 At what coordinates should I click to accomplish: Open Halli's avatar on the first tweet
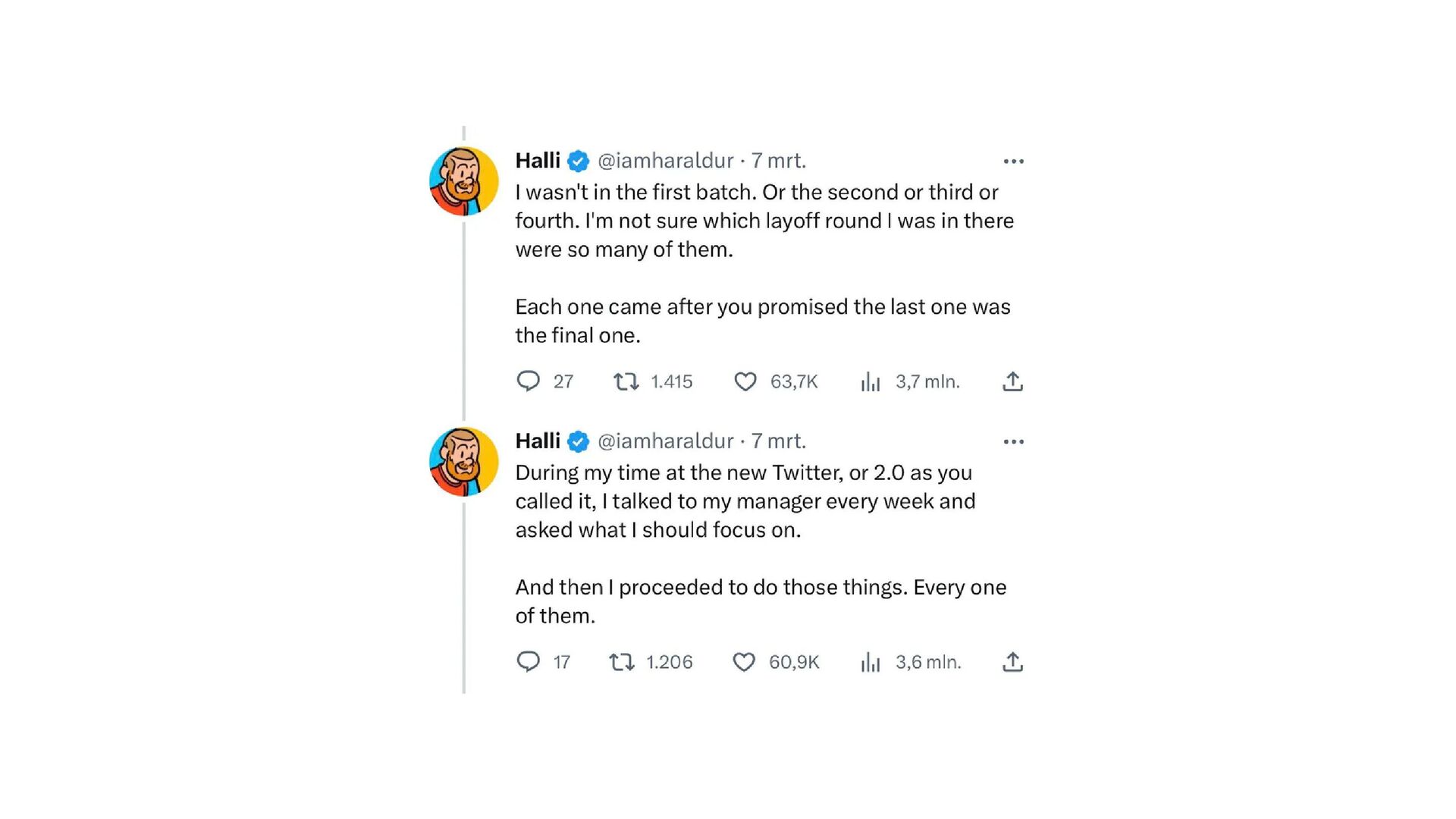pos(464,181)
